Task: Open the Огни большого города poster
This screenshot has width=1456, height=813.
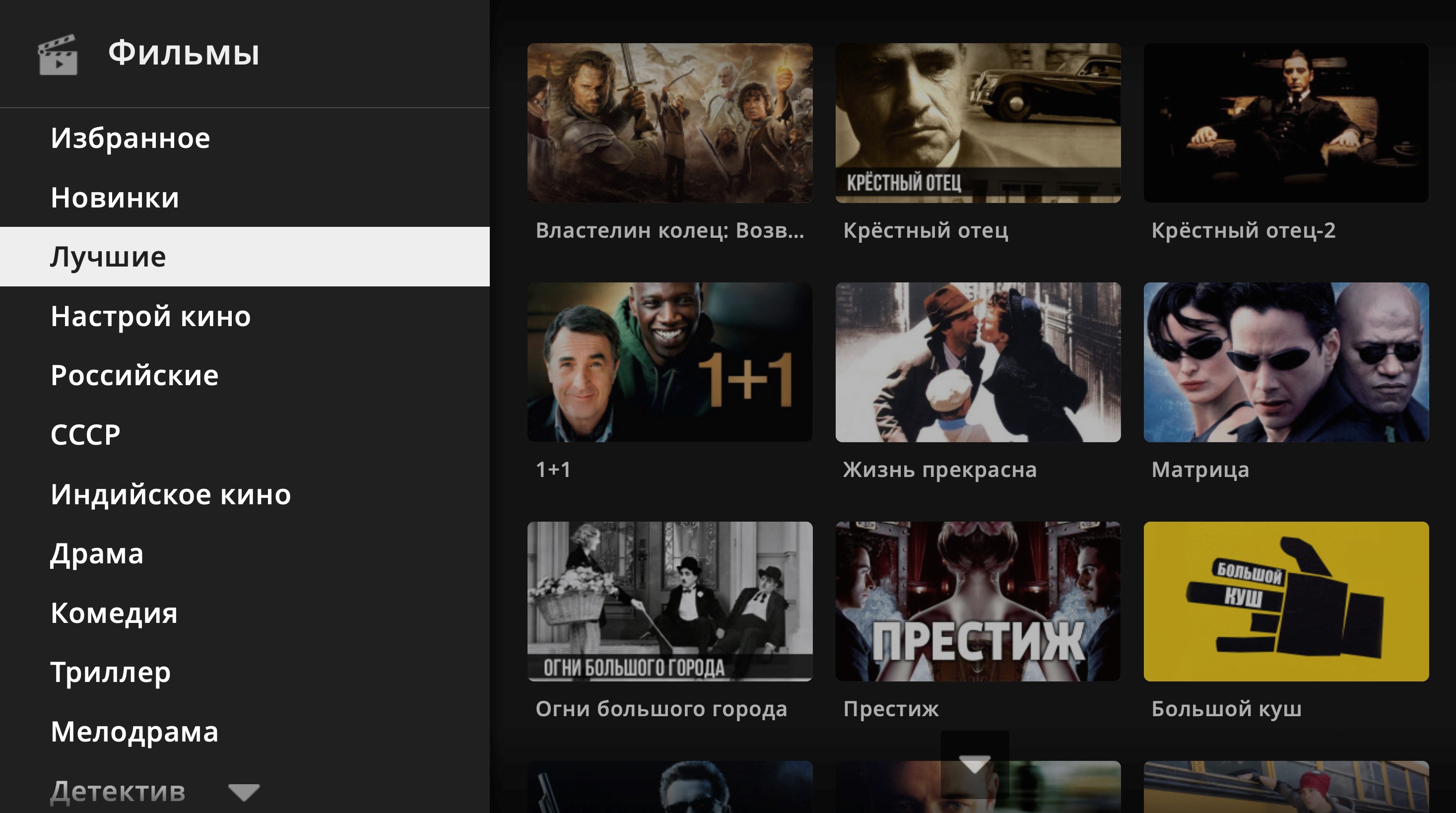Action: tap(670, 601)
